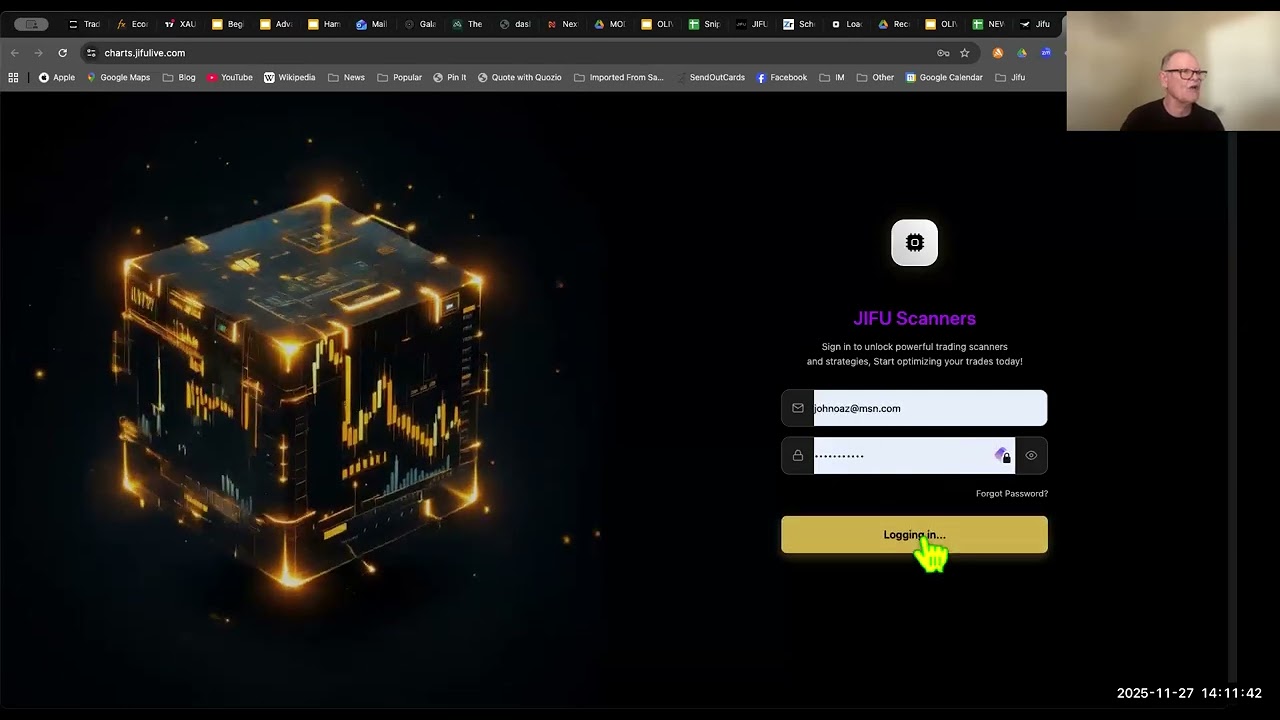Switch to the Snip browser tab
The height and width of the screenshot is (720, 1280).
click(x=705, y=24)
